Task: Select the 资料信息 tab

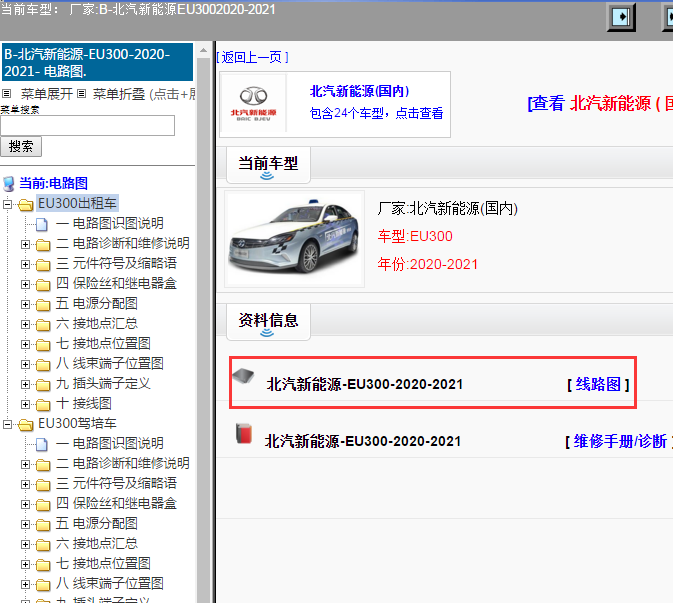Action: click(268, 322)
